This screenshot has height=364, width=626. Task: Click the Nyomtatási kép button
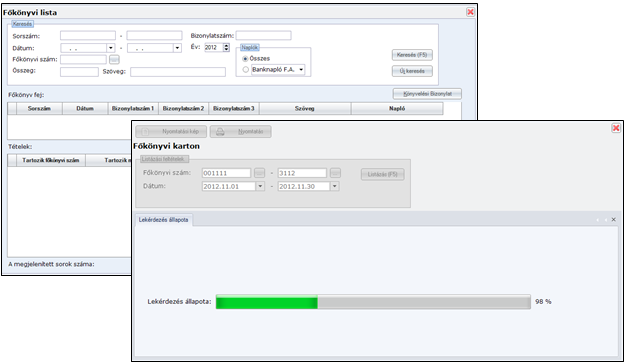(x=171, y=131)
